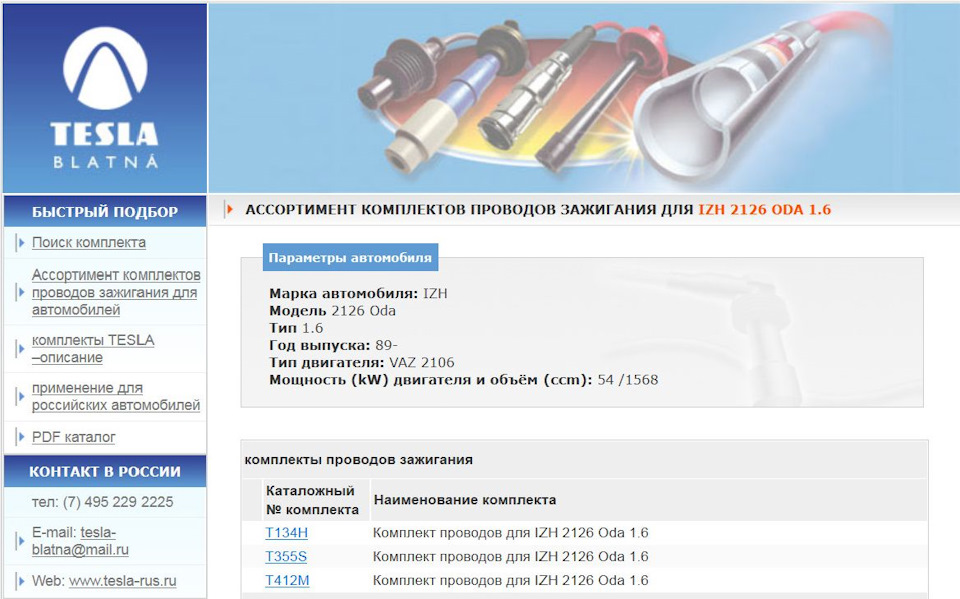Click the Каталожный № комплекта column header
960x599 pixels.
tap(312, 500)
